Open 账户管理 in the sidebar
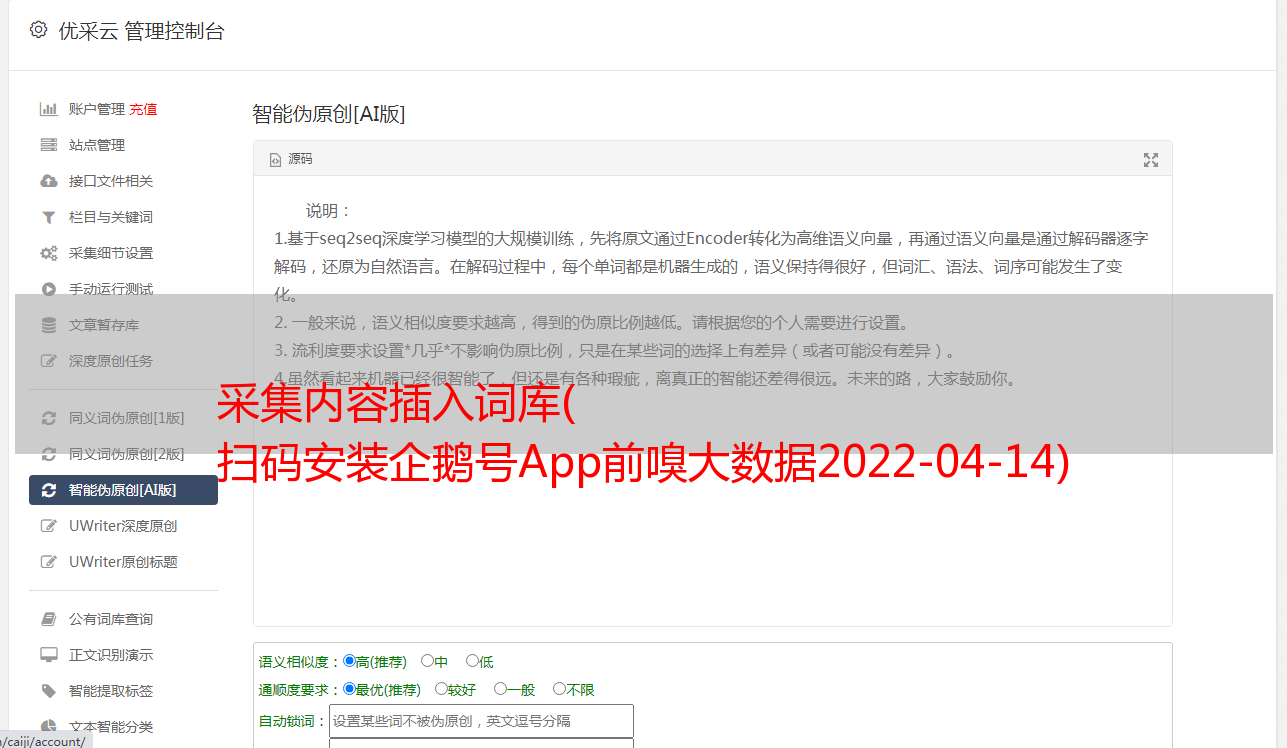The image size is (1287, 748). click(x=96, y=109)
